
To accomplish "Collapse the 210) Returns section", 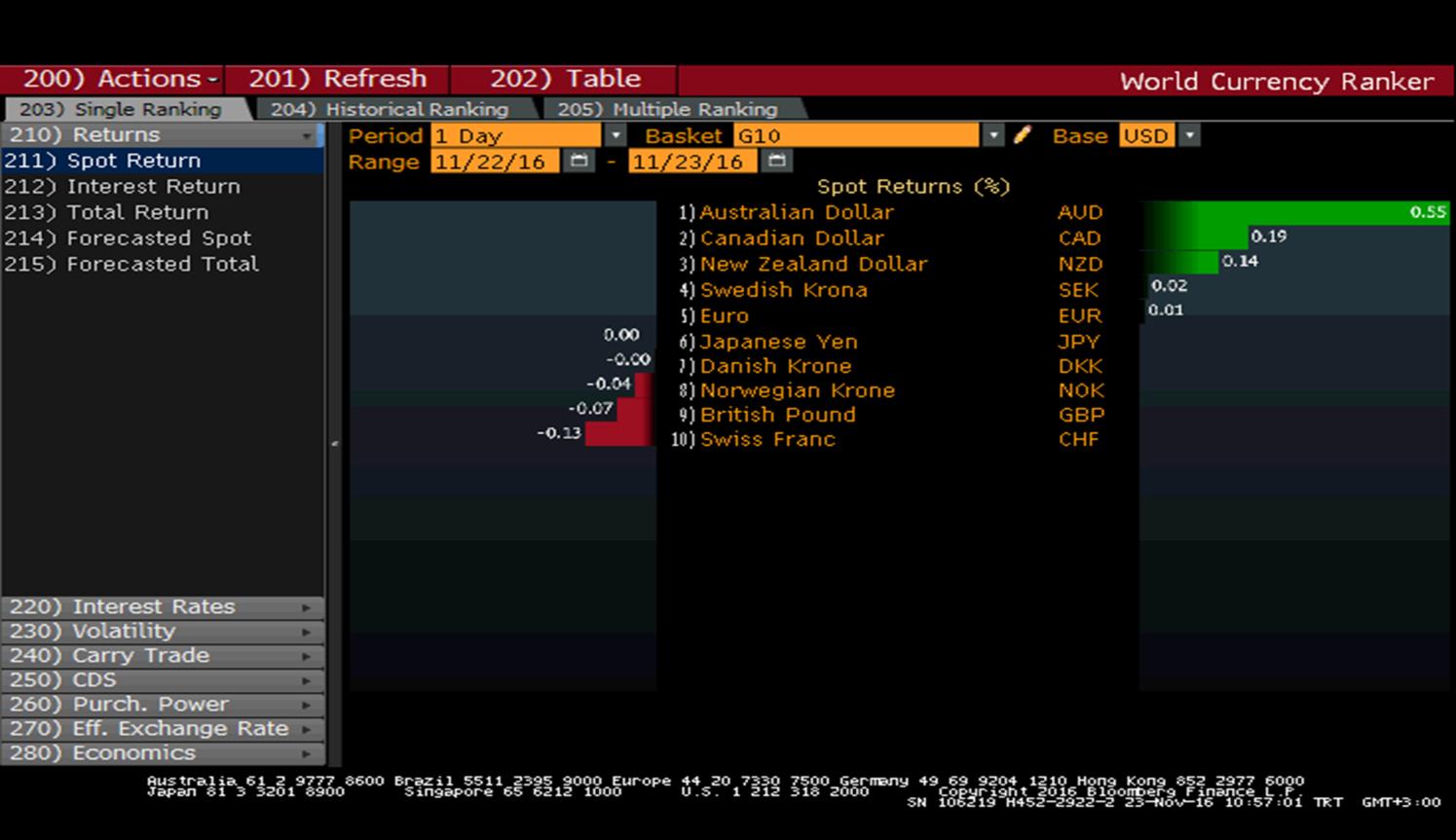I will (161, 134).
